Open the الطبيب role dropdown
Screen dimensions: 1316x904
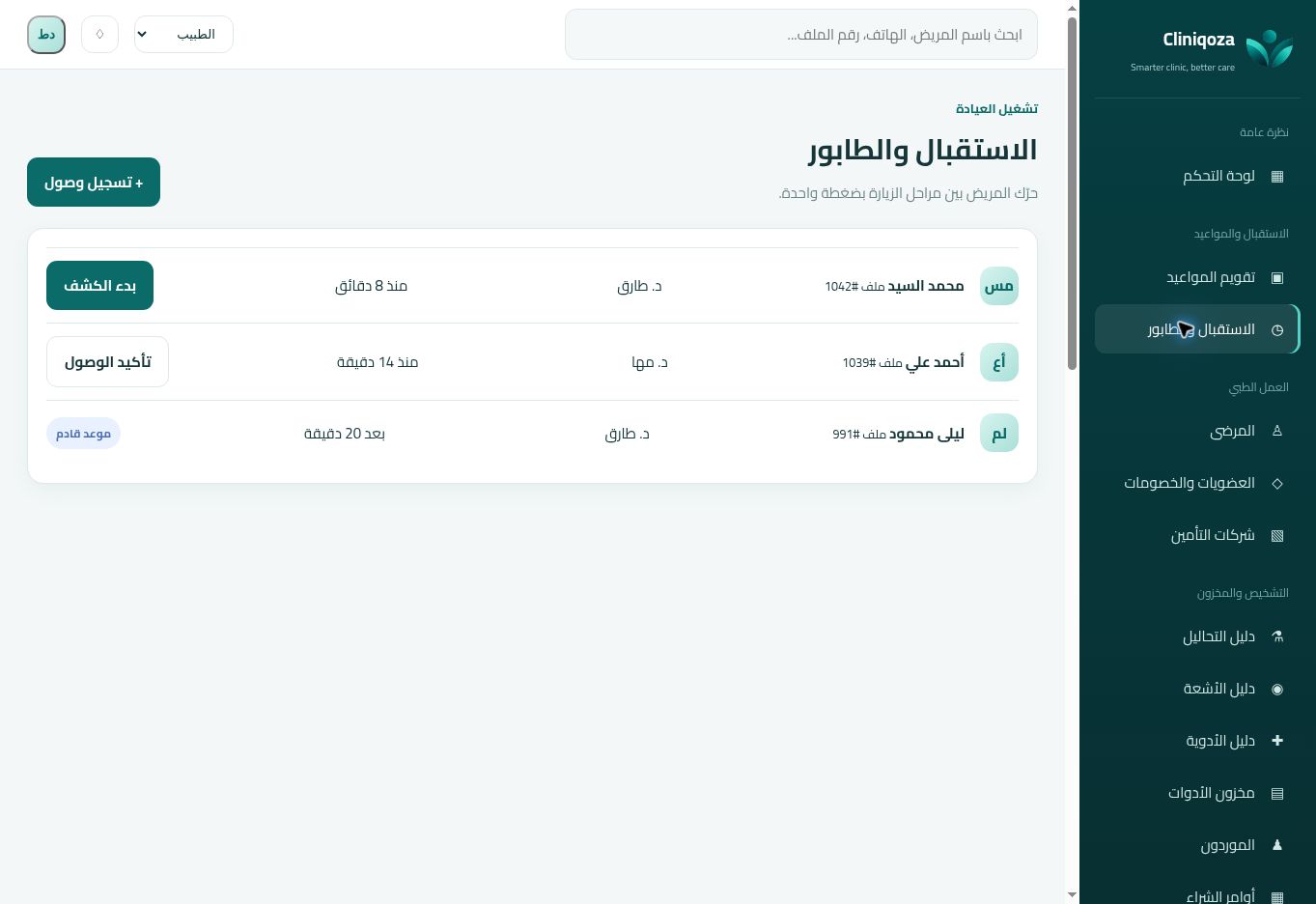pos(183,35)
